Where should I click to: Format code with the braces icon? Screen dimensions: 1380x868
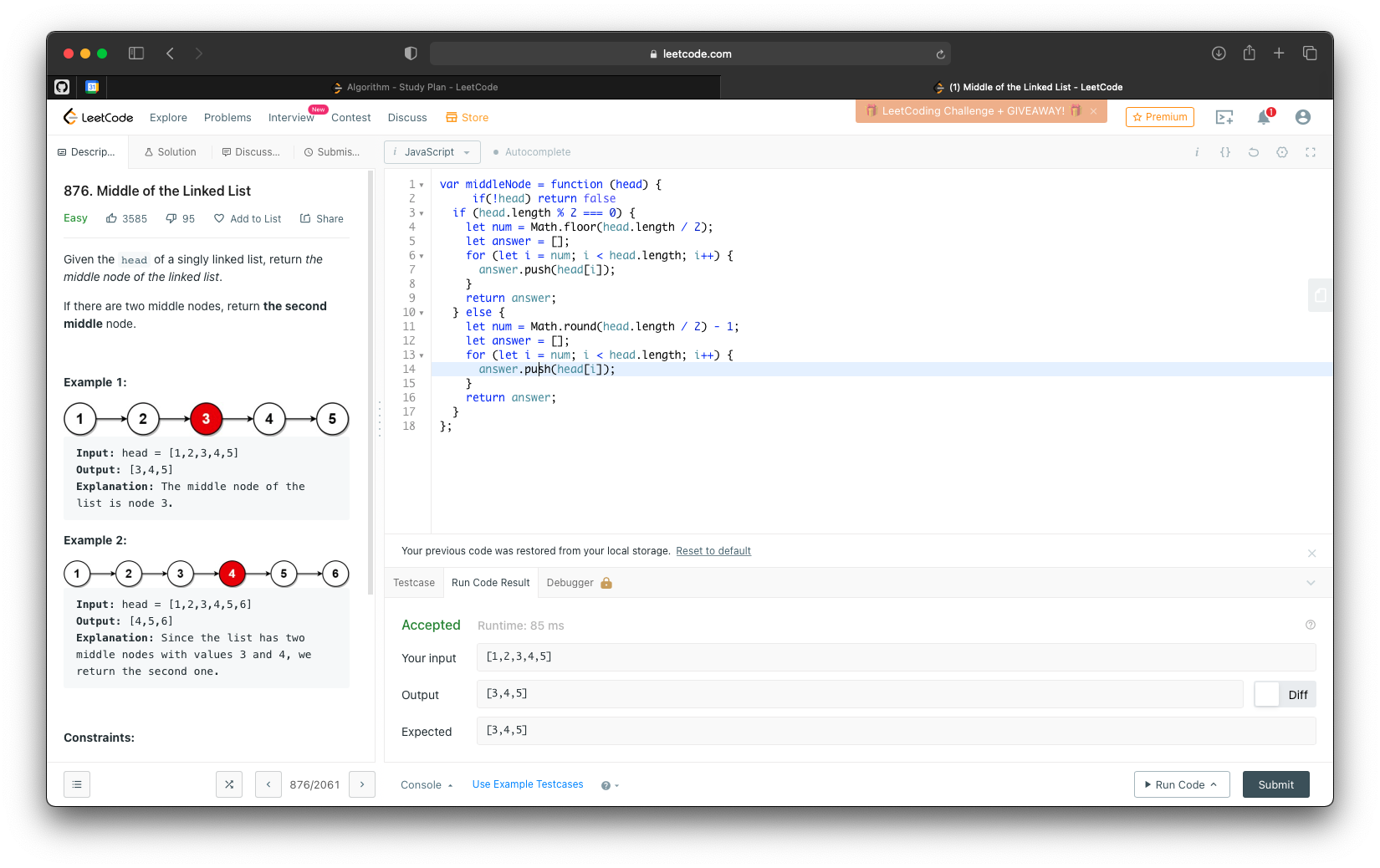coord(1225,152)
